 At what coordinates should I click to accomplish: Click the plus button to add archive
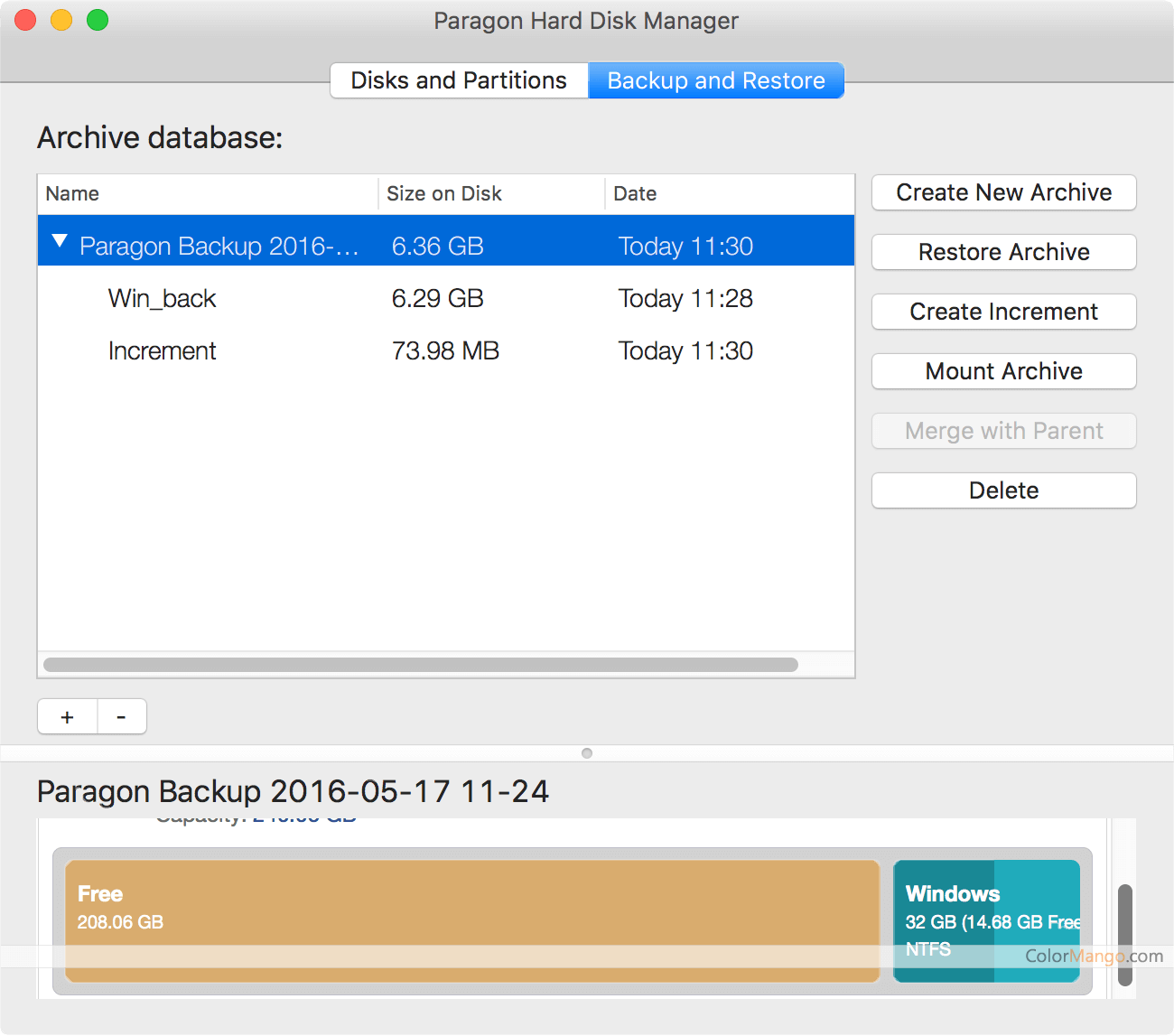(x=68, y=717)
